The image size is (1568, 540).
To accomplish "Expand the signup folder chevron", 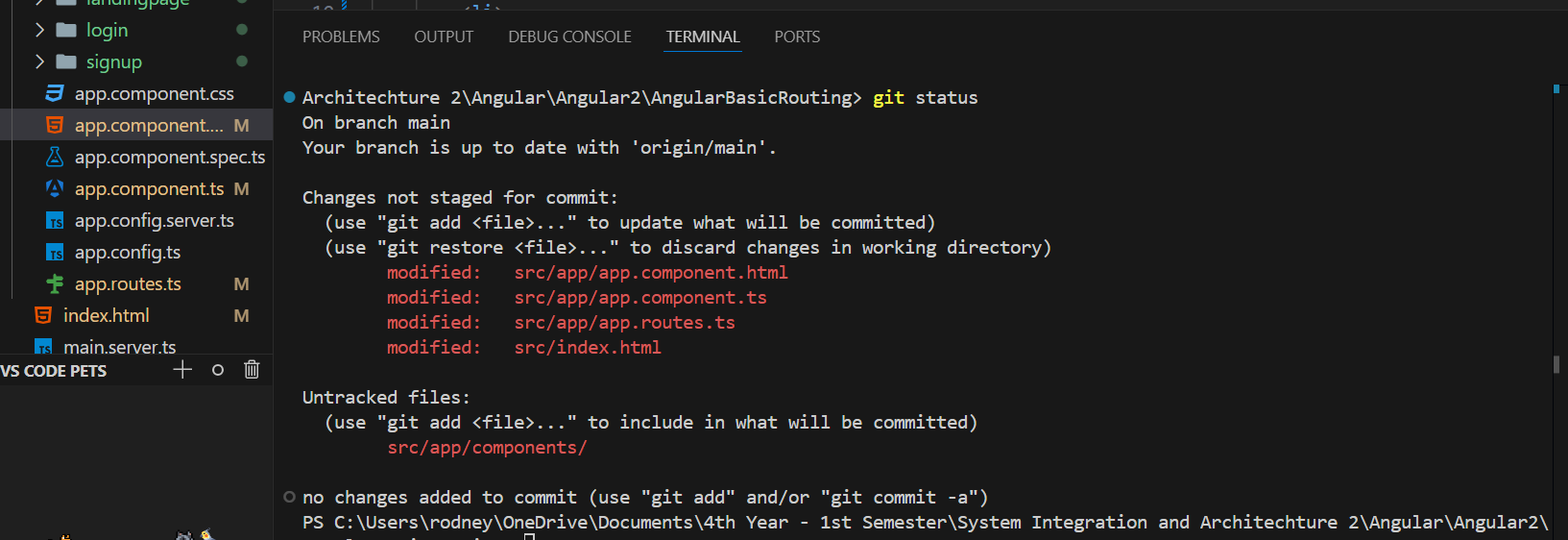I will pyautogui.click(x=39, y=61).
